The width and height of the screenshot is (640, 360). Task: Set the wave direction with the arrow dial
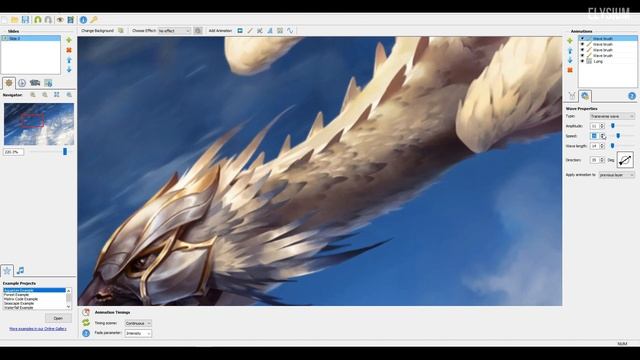click(x=625, y=160)
